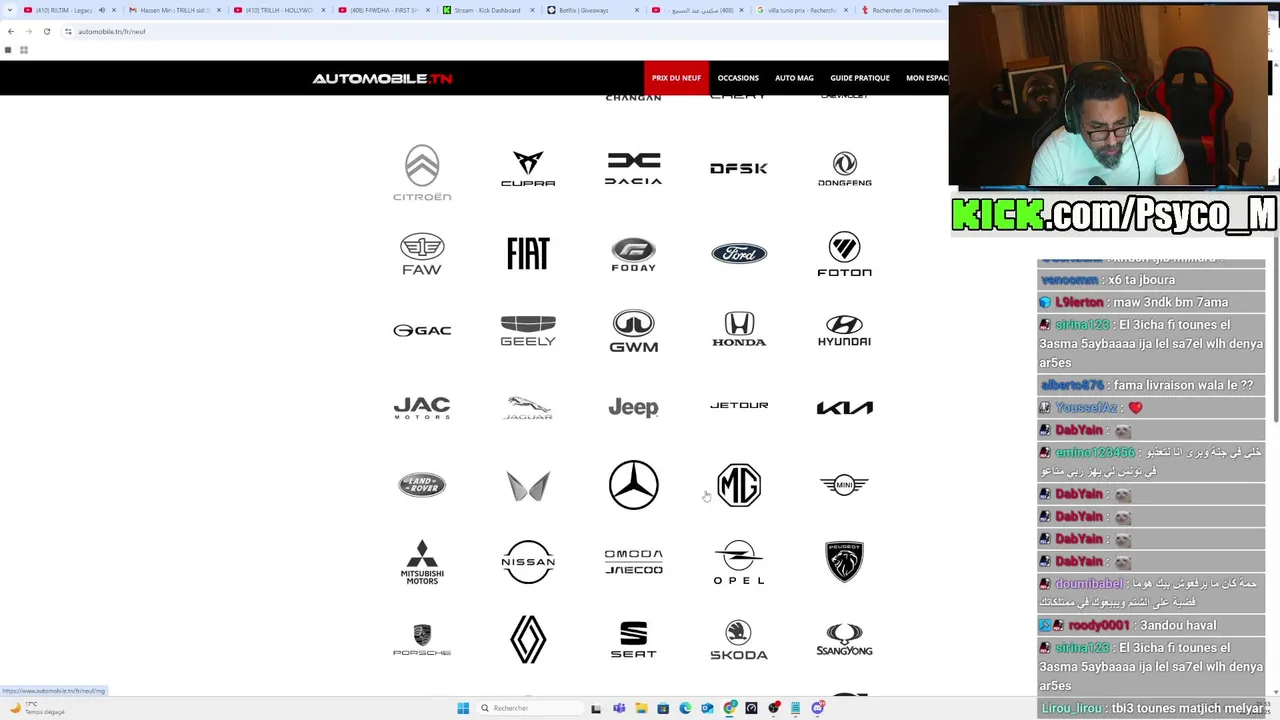This screenshot has height=720, width=1280.
Task: Select the Foton brand logo
Action: pyautogui.click(x=845, y=254)
